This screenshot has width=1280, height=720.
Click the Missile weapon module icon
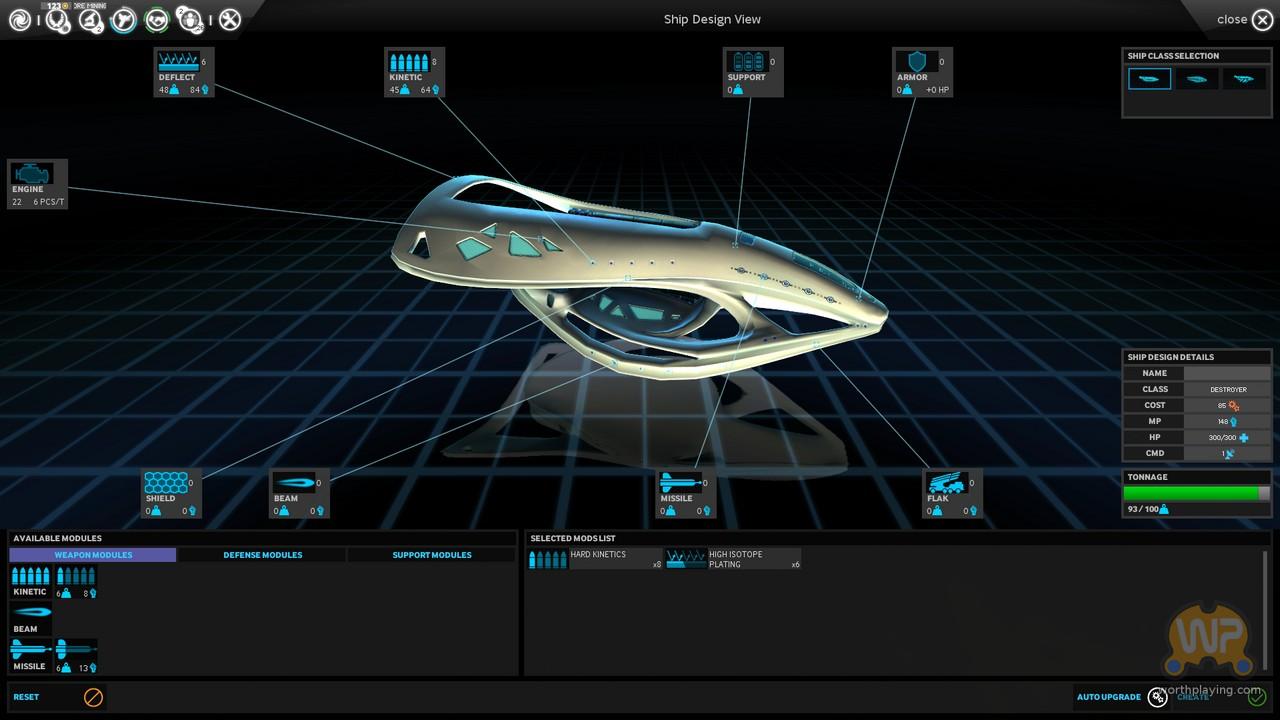30,650
